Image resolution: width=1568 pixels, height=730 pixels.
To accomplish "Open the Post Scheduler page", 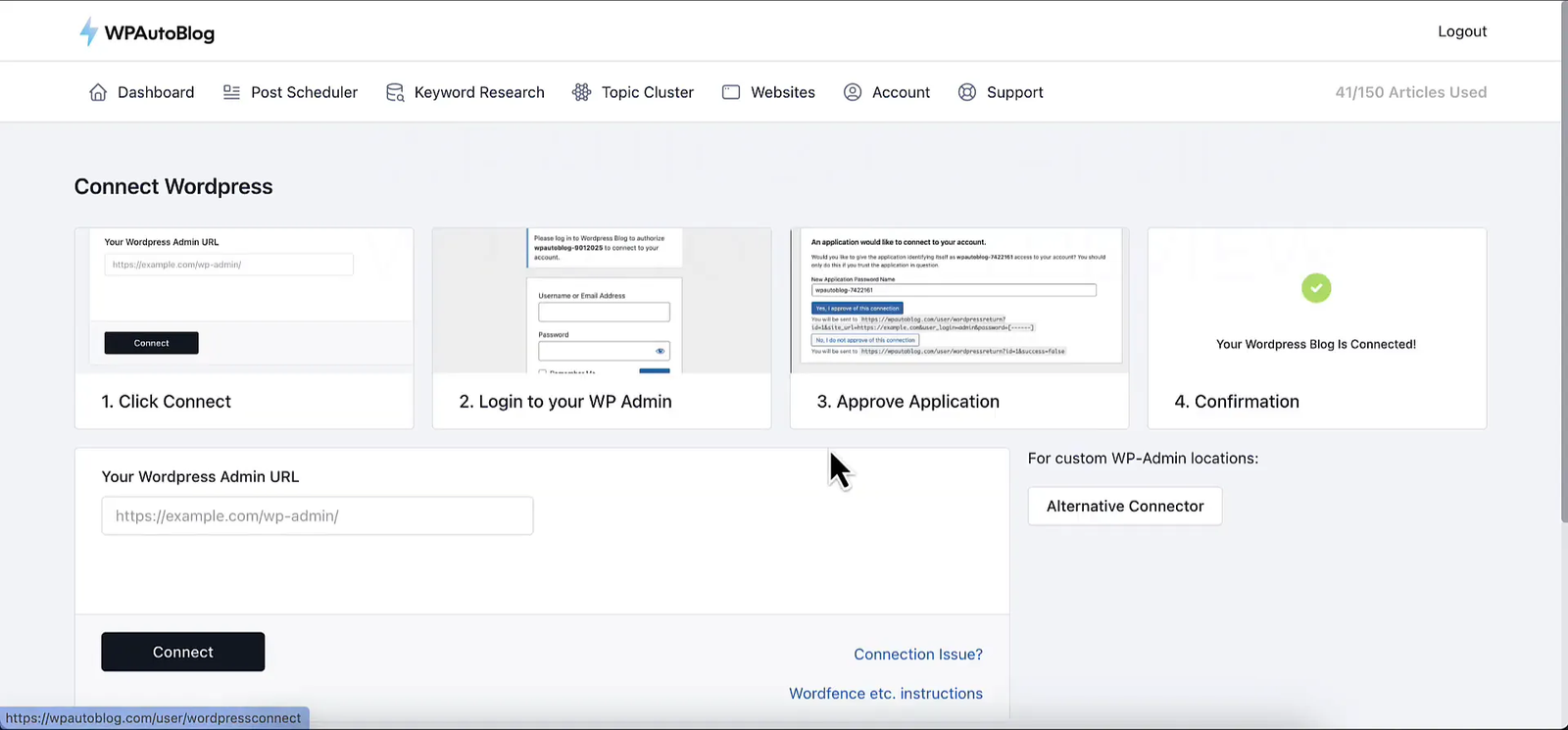I will tap(290, 92).
